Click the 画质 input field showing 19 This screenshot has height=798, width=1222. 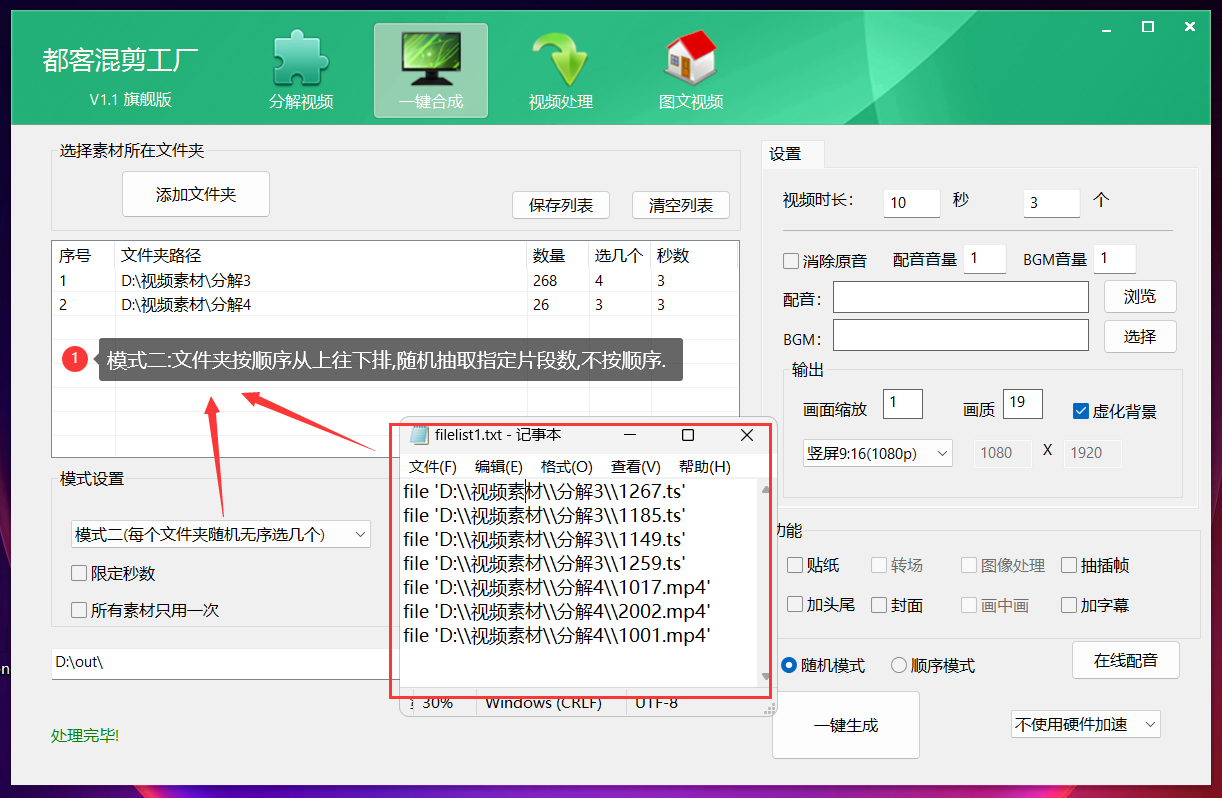(1023, 404)
